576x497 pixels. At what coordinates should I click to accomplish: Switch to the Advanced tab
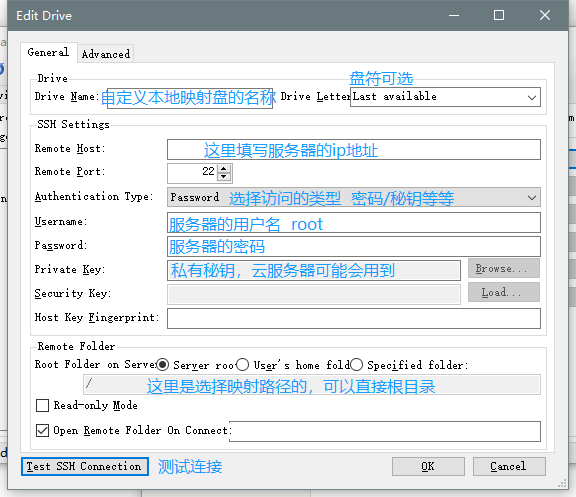(x=105, y=54)
